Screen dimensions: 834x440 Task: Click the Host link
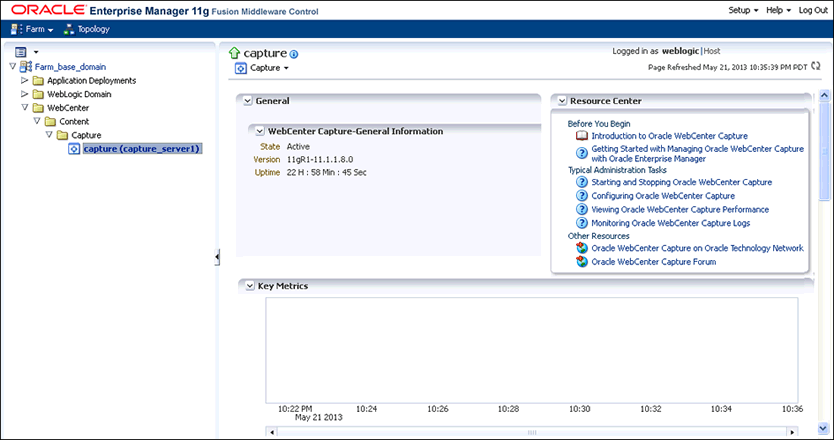tap(712, 51)
